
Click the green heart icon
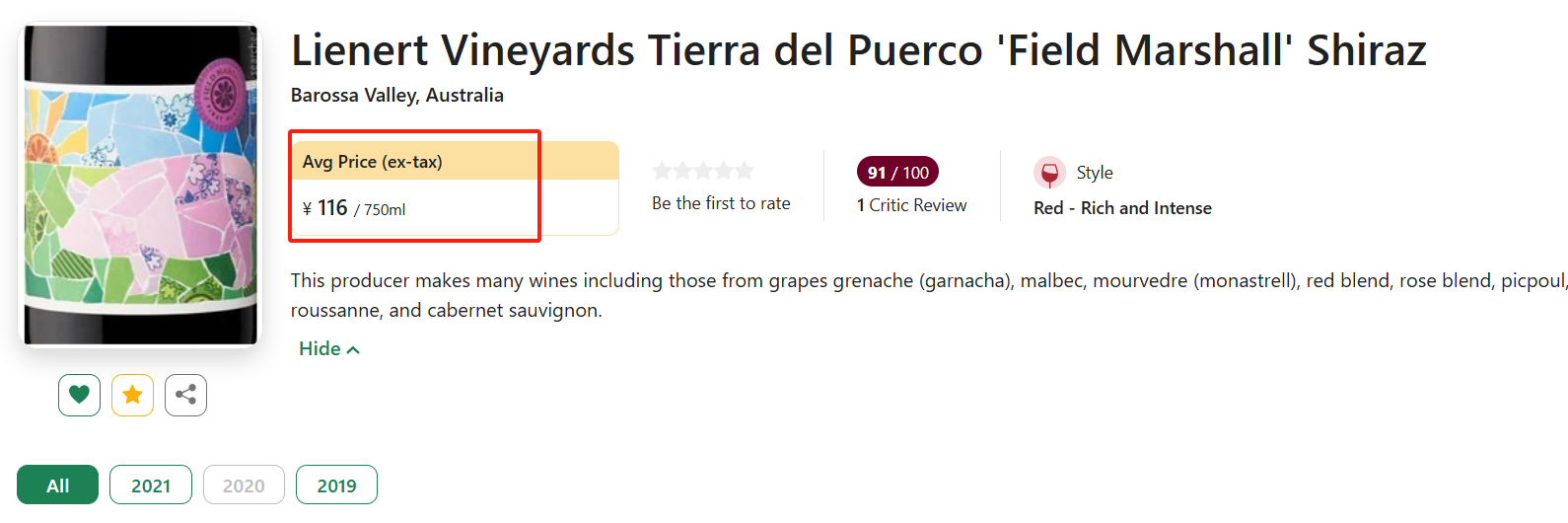tap(79, 395)
